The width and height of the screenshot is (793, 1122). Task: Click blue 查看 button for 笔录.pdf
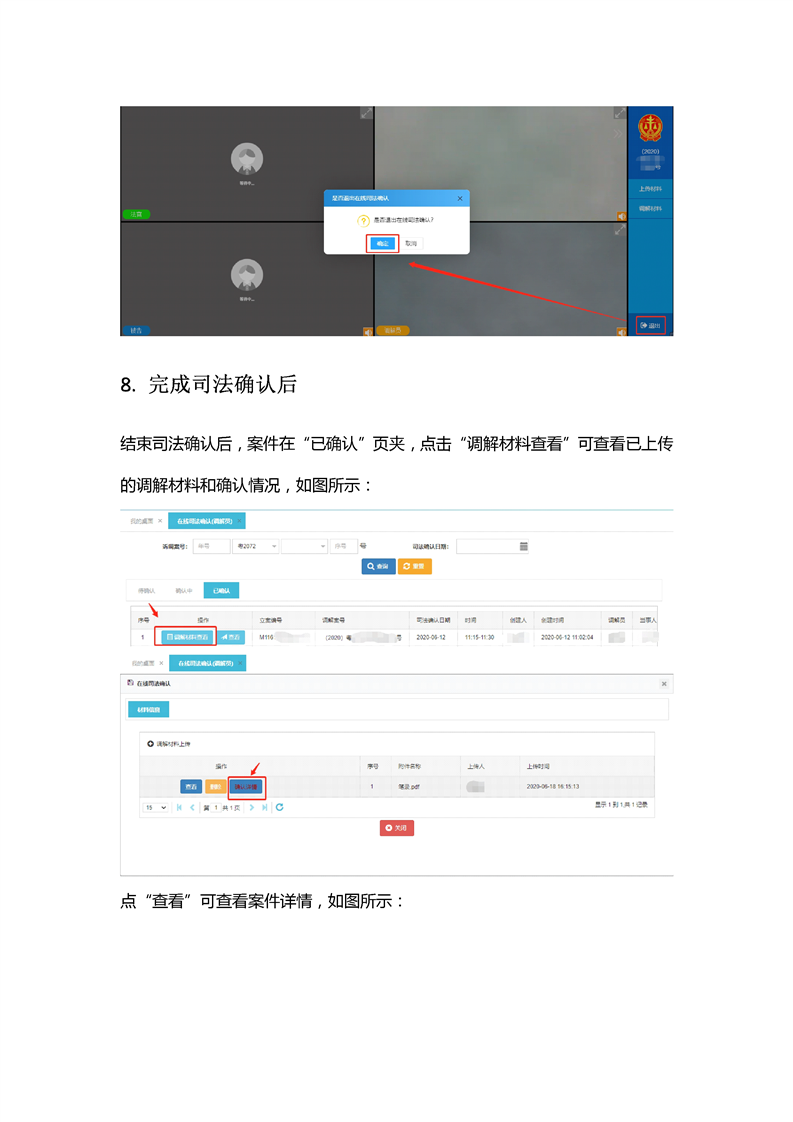point(190,787)
